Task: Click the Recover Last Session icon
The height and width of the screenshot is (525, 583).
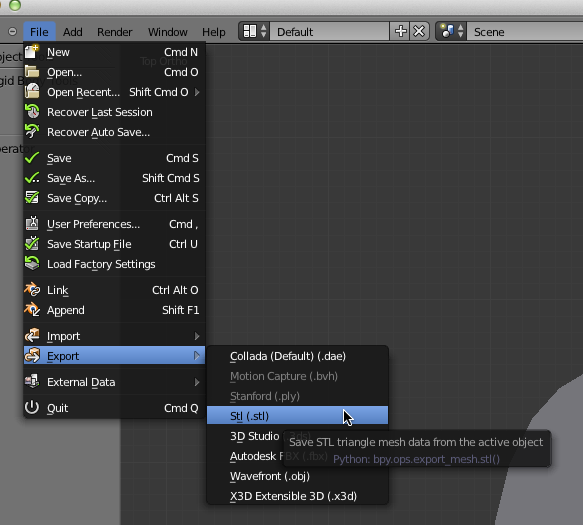Action: point(32,112)
